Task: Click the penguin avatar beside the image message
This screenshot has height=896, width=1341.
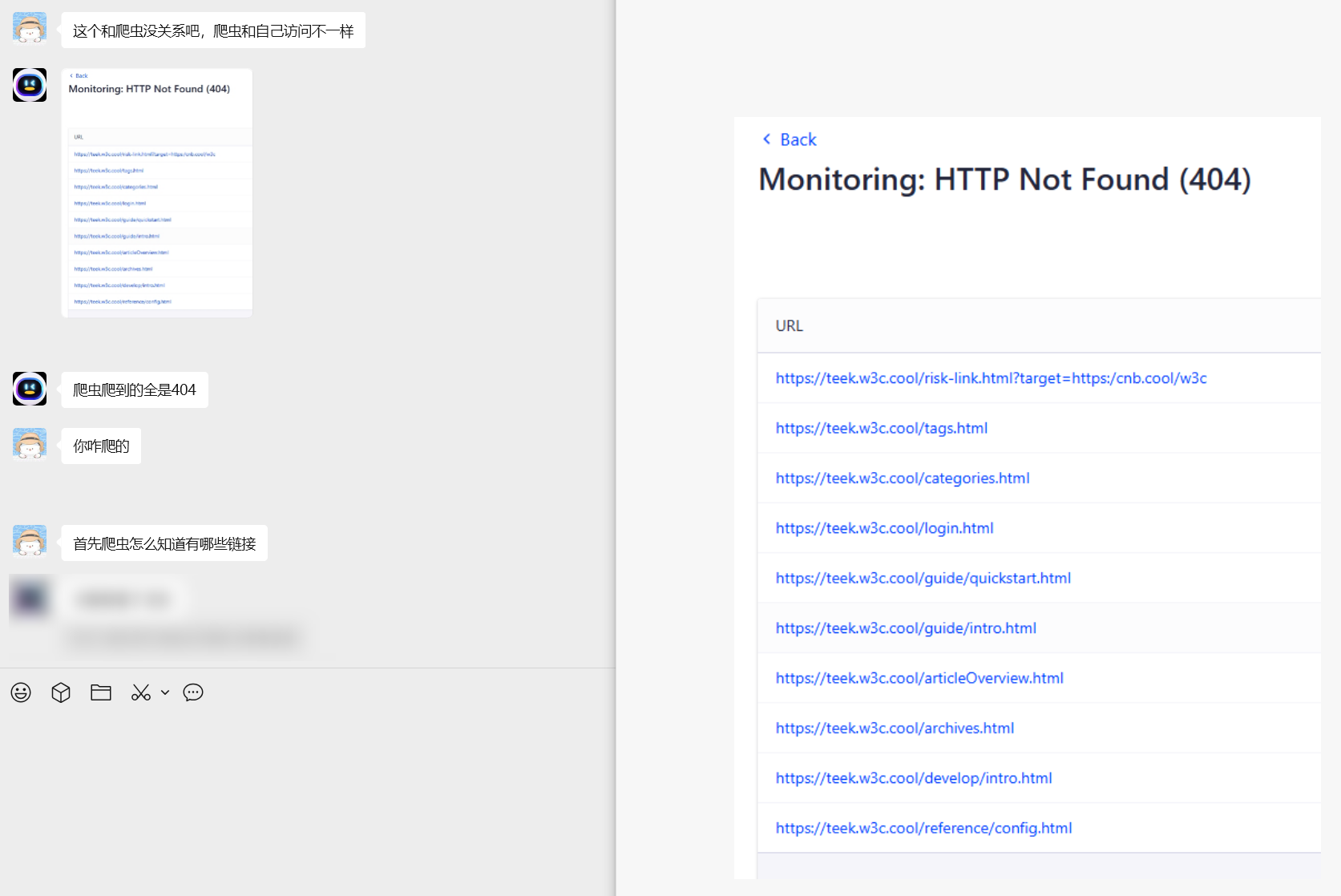Action: [x=30, y=85]
